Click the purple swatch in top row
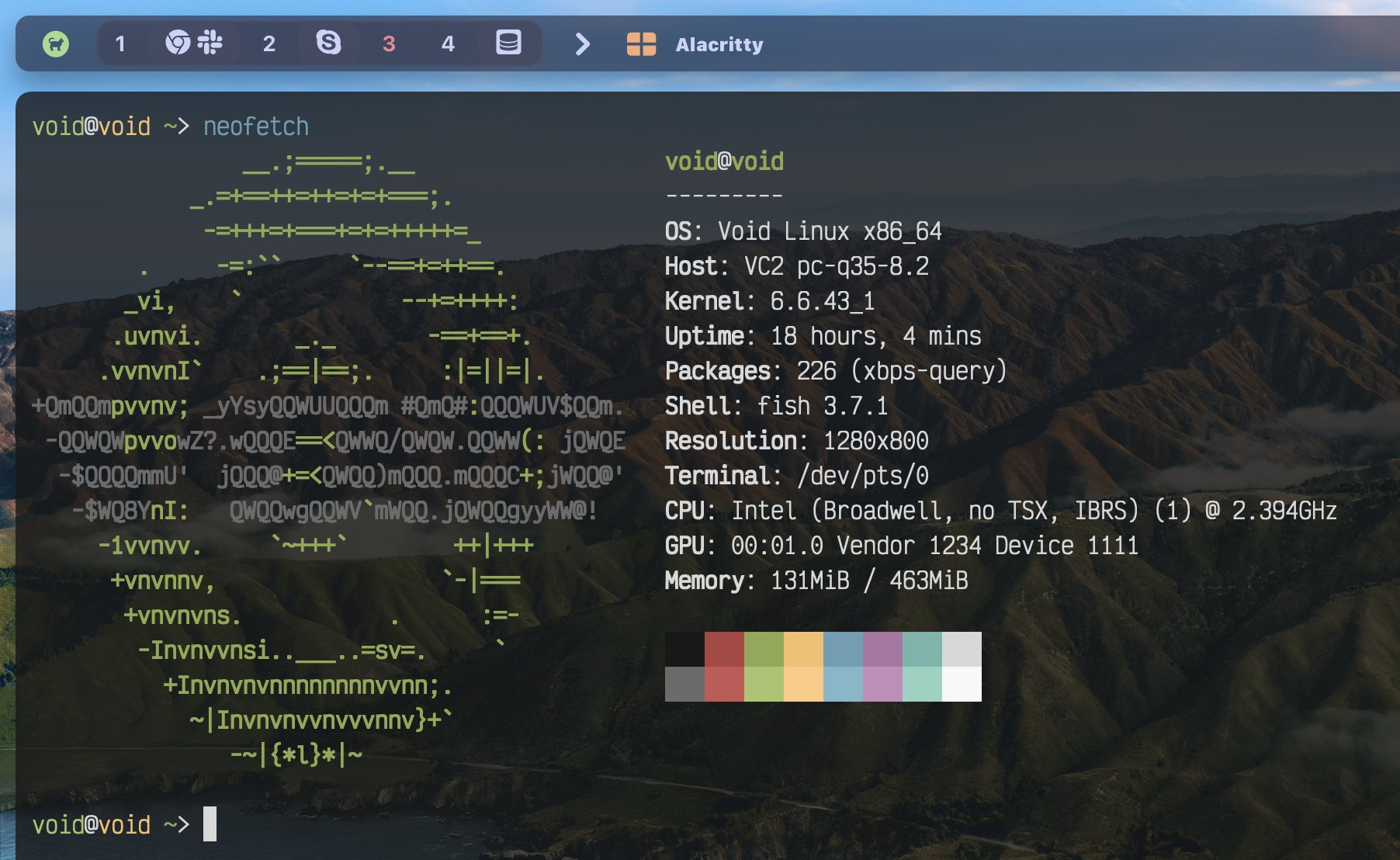 point(882,649)
